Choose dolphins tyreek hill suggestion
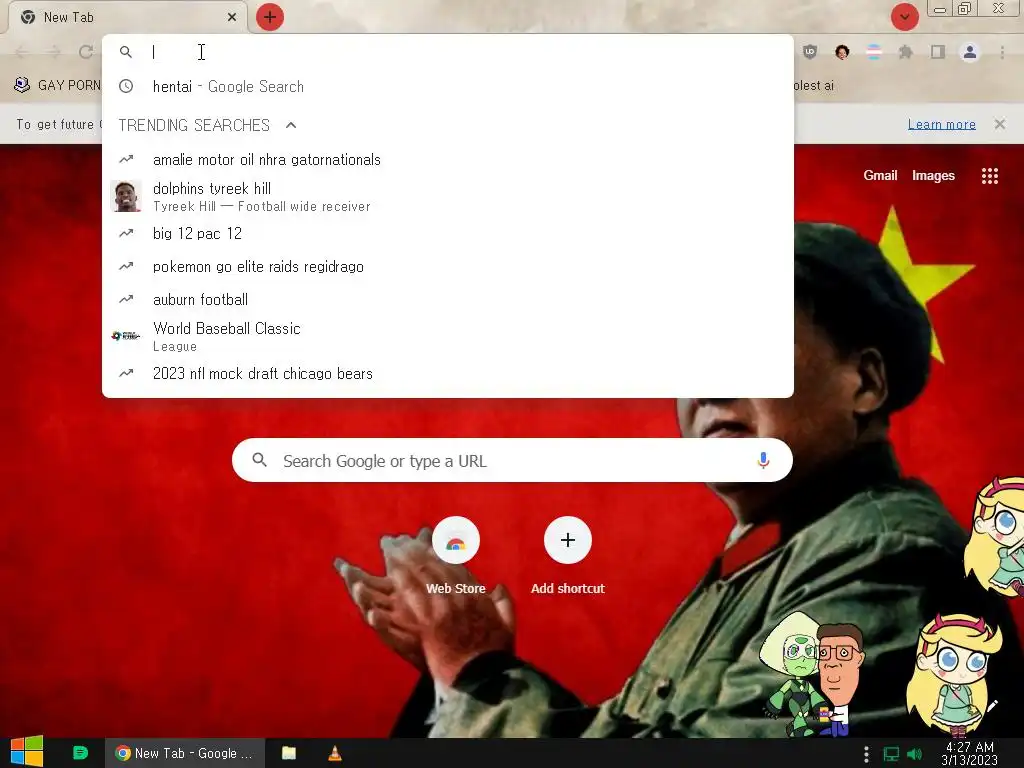1024x768 pixels. click(x=448, y=197)
